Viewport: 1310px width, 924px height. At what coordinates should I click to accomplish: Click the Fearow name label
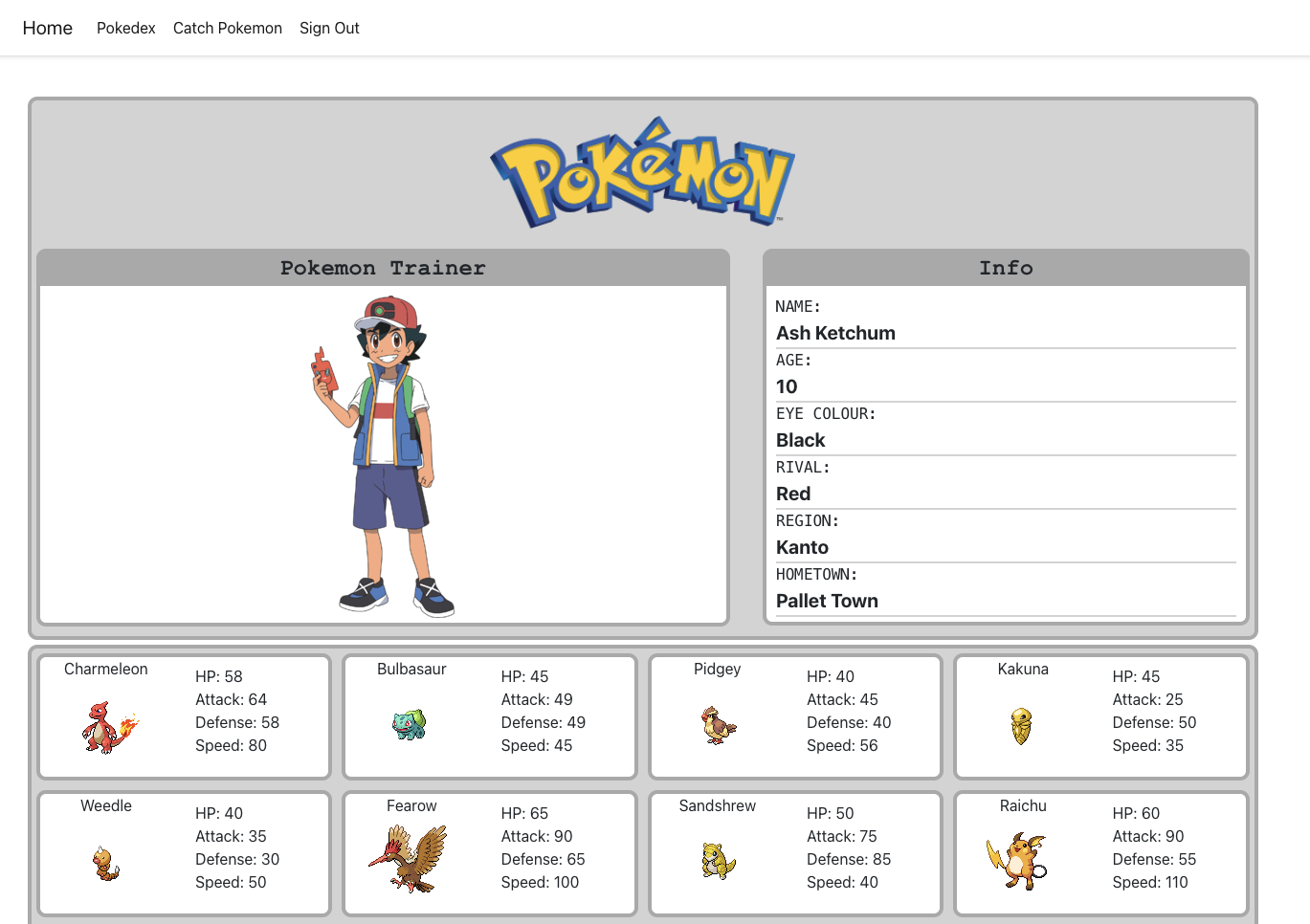[411, 806]
